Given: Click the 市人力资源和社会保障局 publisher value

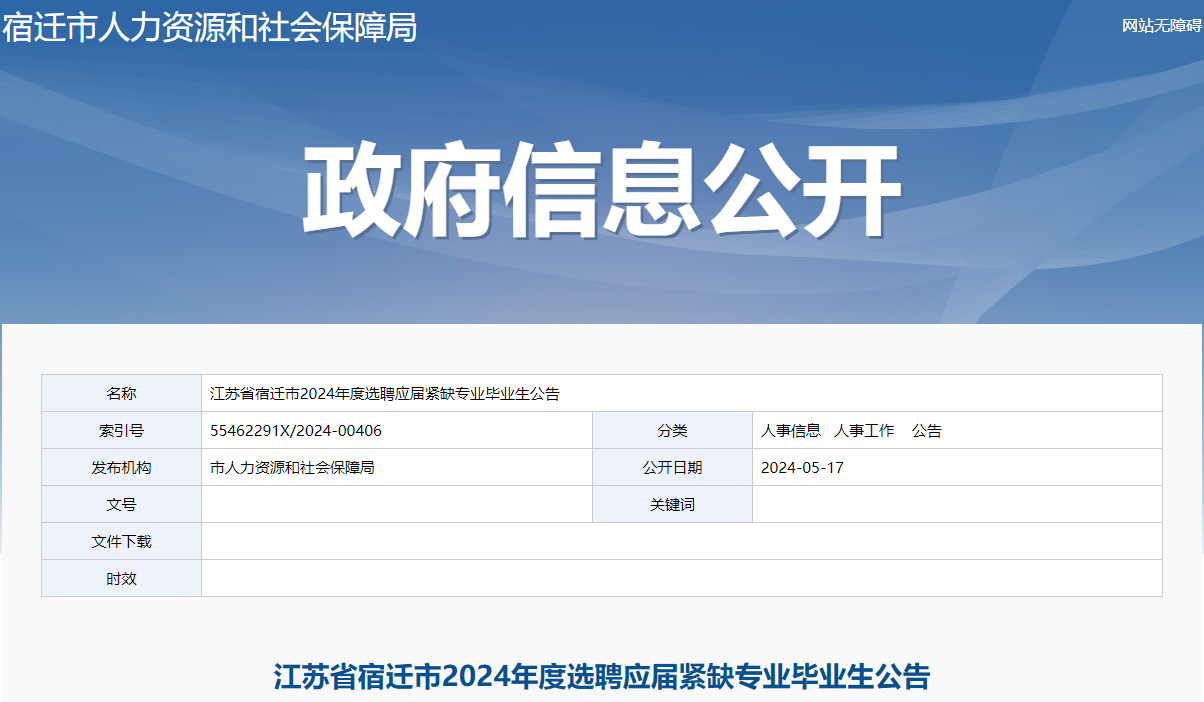Looking at the screenshot, I should click(x=292, y=467).
